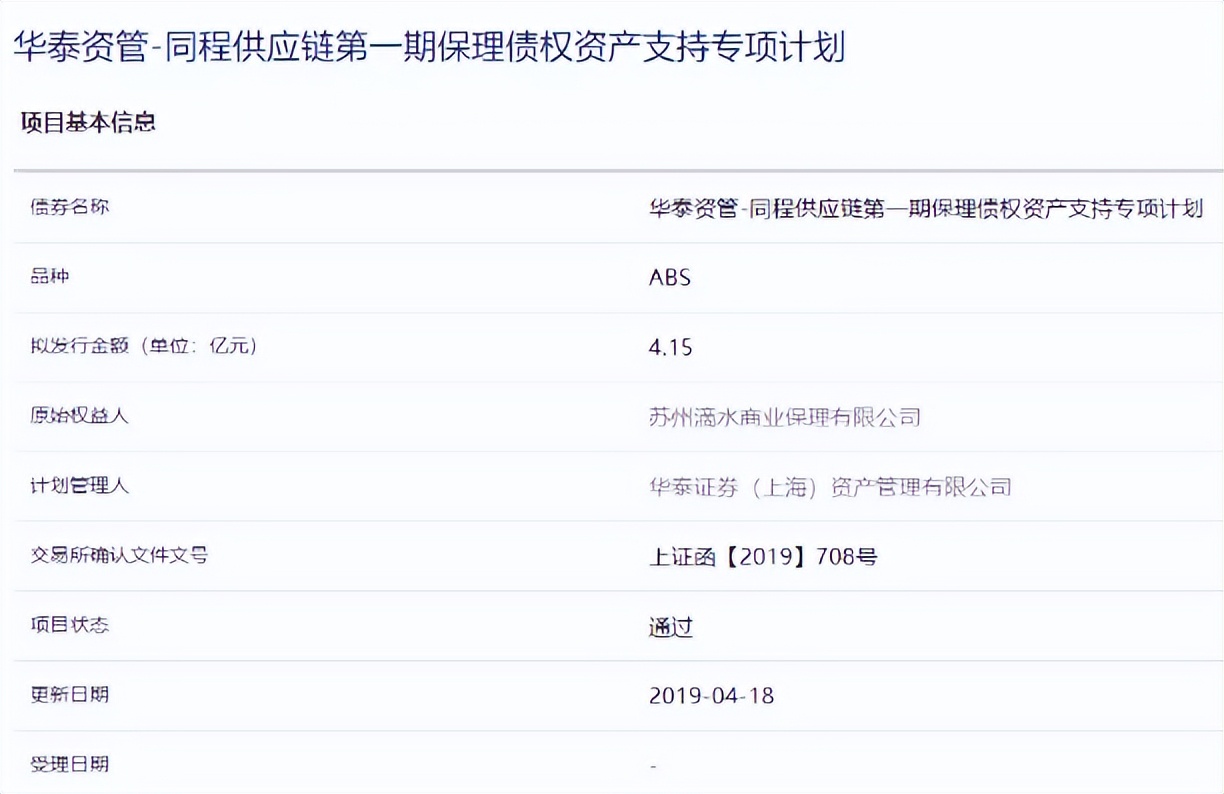Select the bond name value text
The image size is (1224, 794).
coord(925,208)
